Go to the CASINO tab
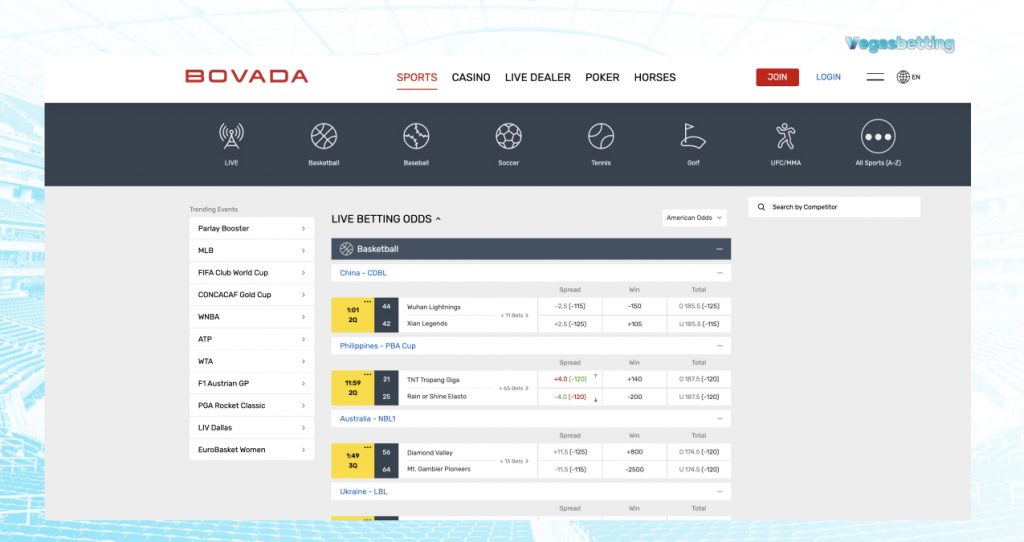 pyautogui.click(x=471, y=77)
